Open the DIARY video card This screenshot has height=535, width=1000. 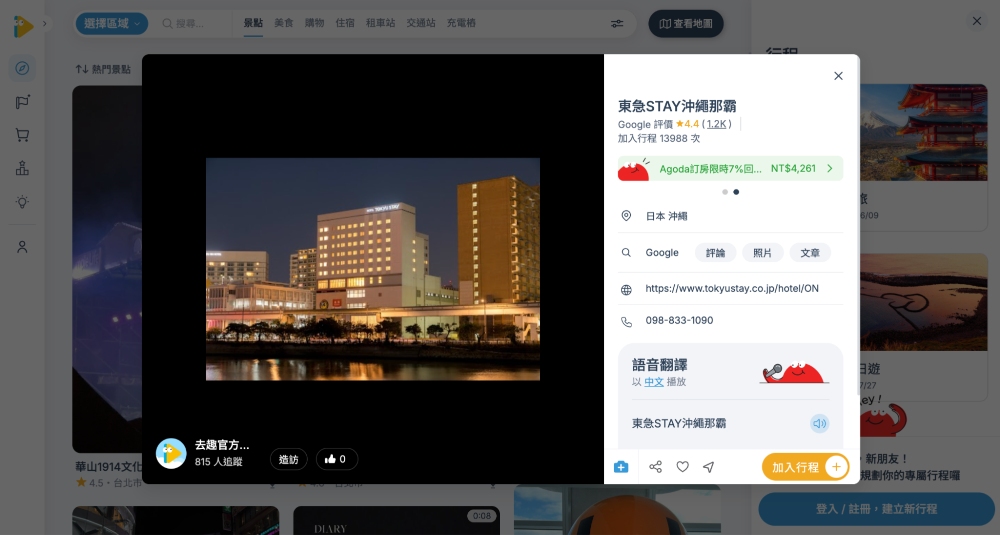pyautogui.click(x=396, y=520)
